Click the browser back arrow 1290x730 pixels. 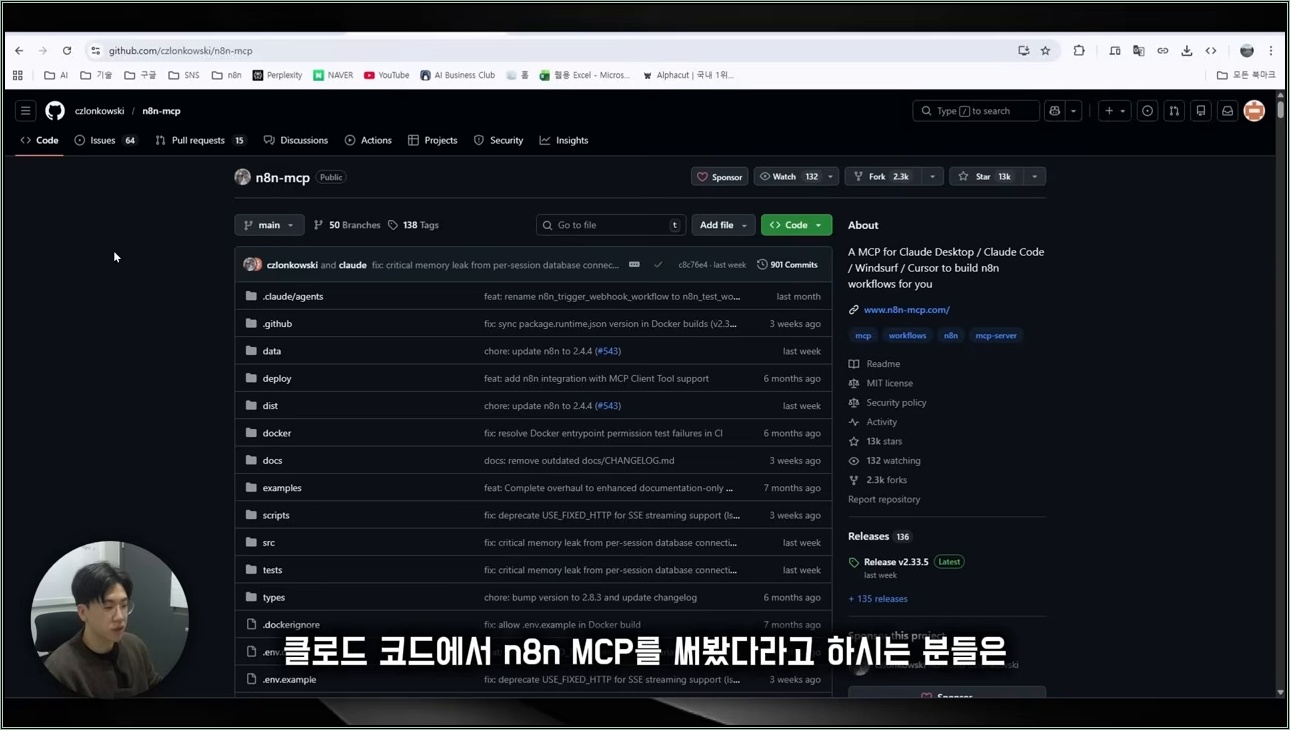point(19,51)
